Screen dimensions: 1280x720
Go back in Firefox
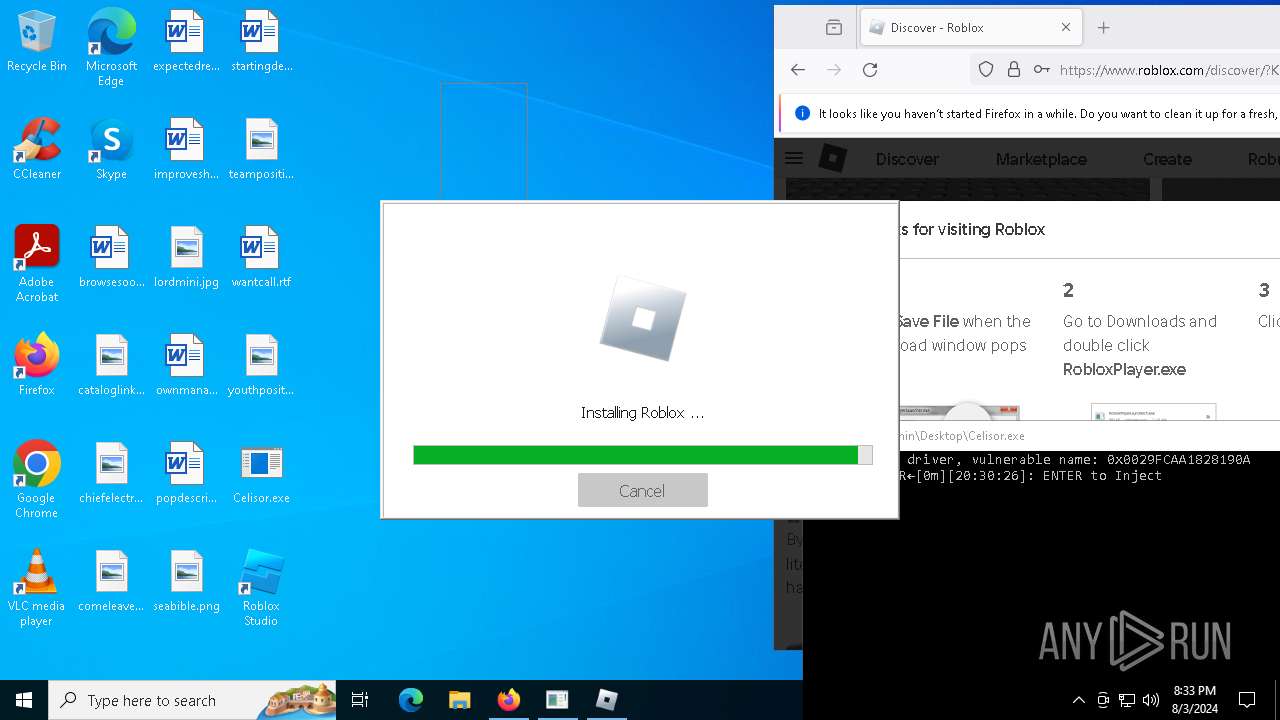click(x=798, y=70)
